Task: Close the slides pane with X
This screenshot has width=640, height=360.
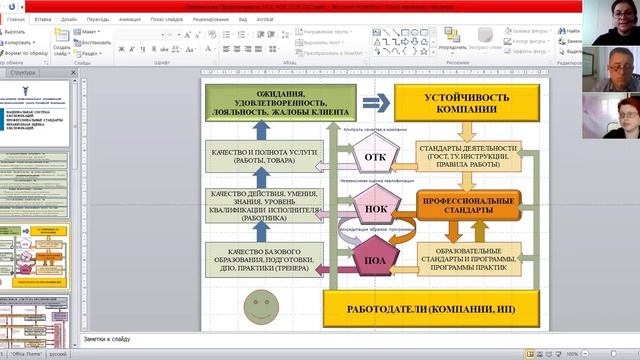Action: pyautogui.click(x=73, y=73)
